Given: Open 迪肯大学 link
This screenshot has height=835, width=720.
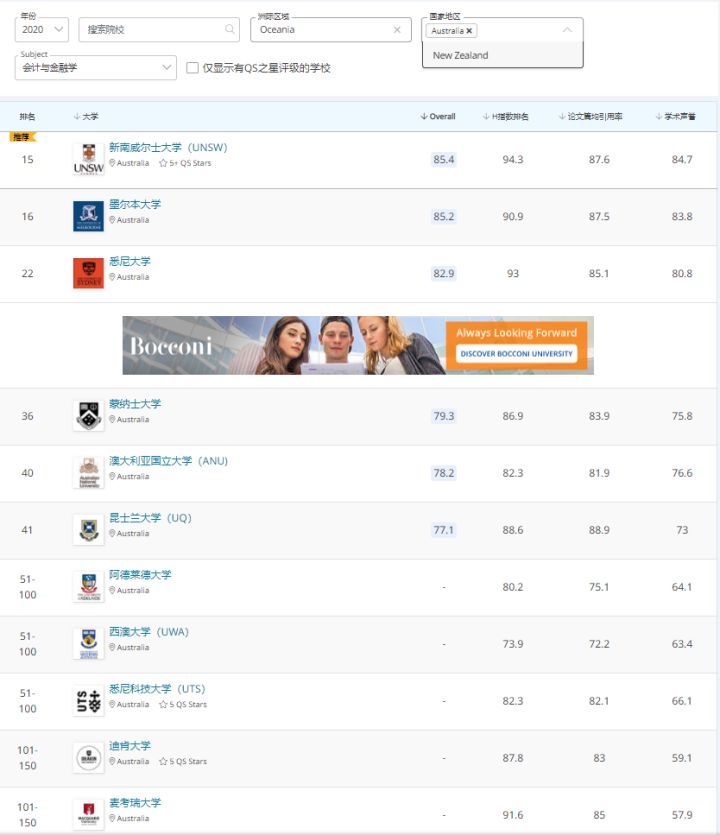Looking at the screenshot, I should 130,746.
